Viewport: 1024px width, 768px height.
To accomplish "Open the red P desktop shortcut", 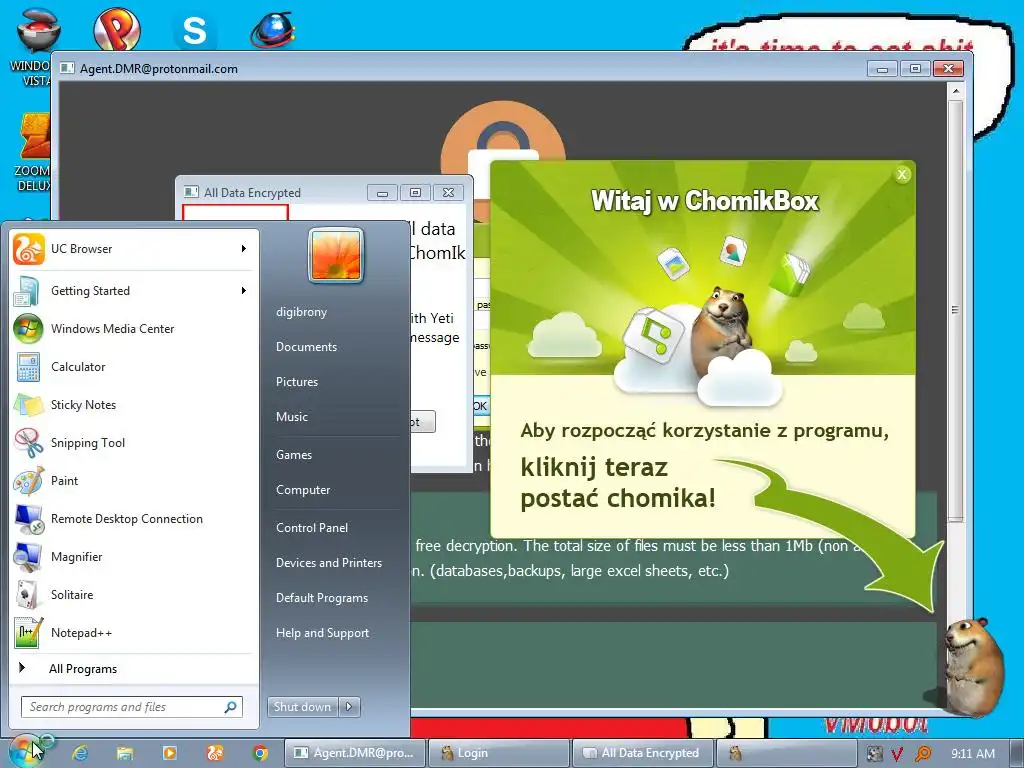I will pyautogui.click(x=117, y=29).
